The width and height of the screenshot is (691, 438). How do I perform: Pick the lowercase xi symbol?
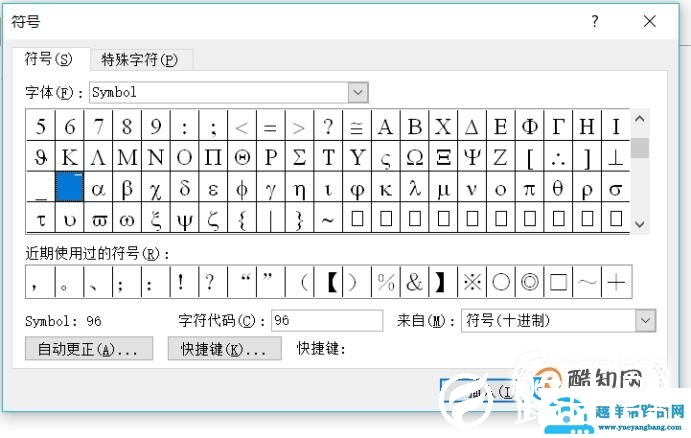[156, 218]
